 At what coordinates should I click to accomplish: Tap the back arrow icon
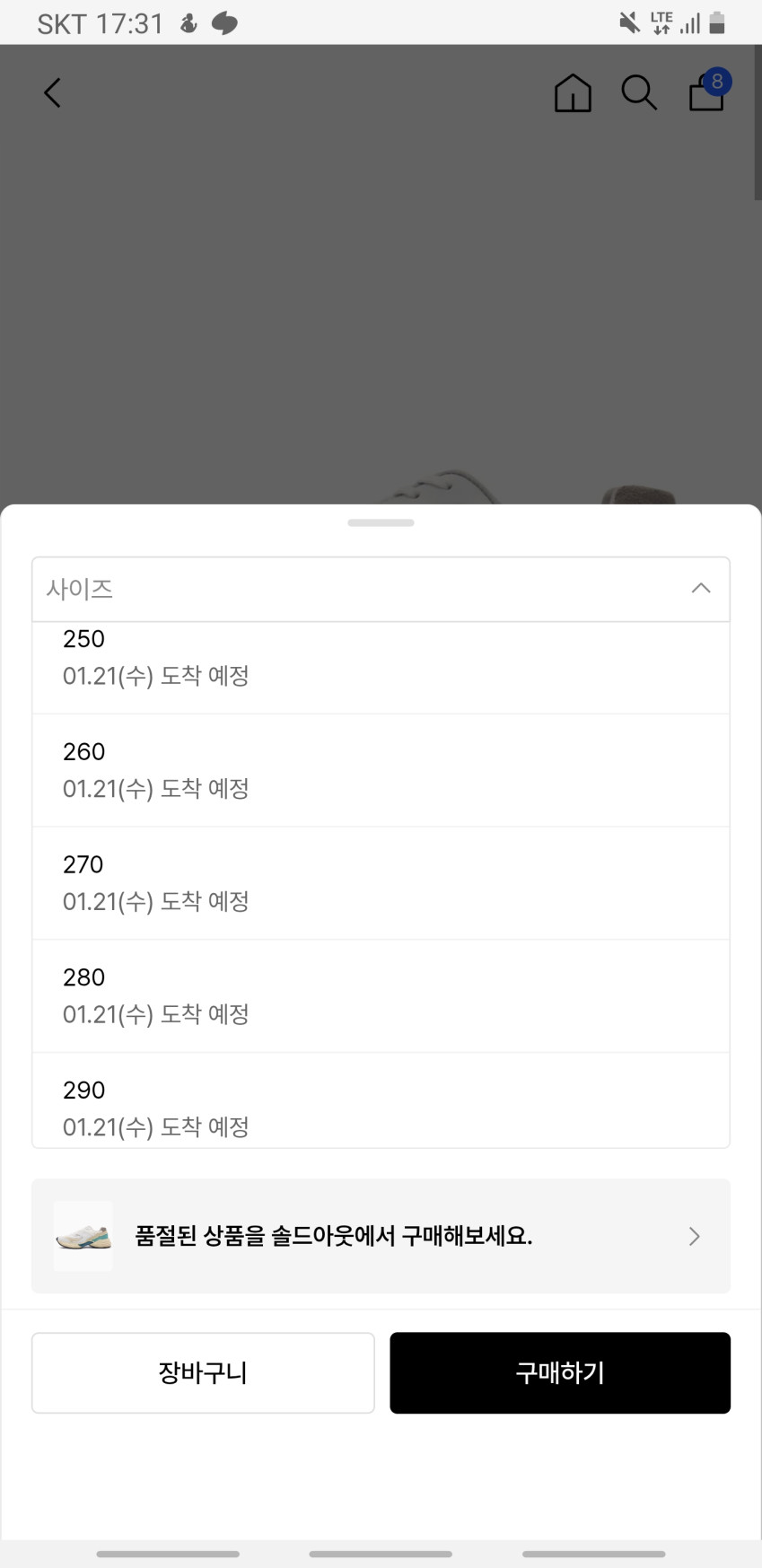[53, 92]
